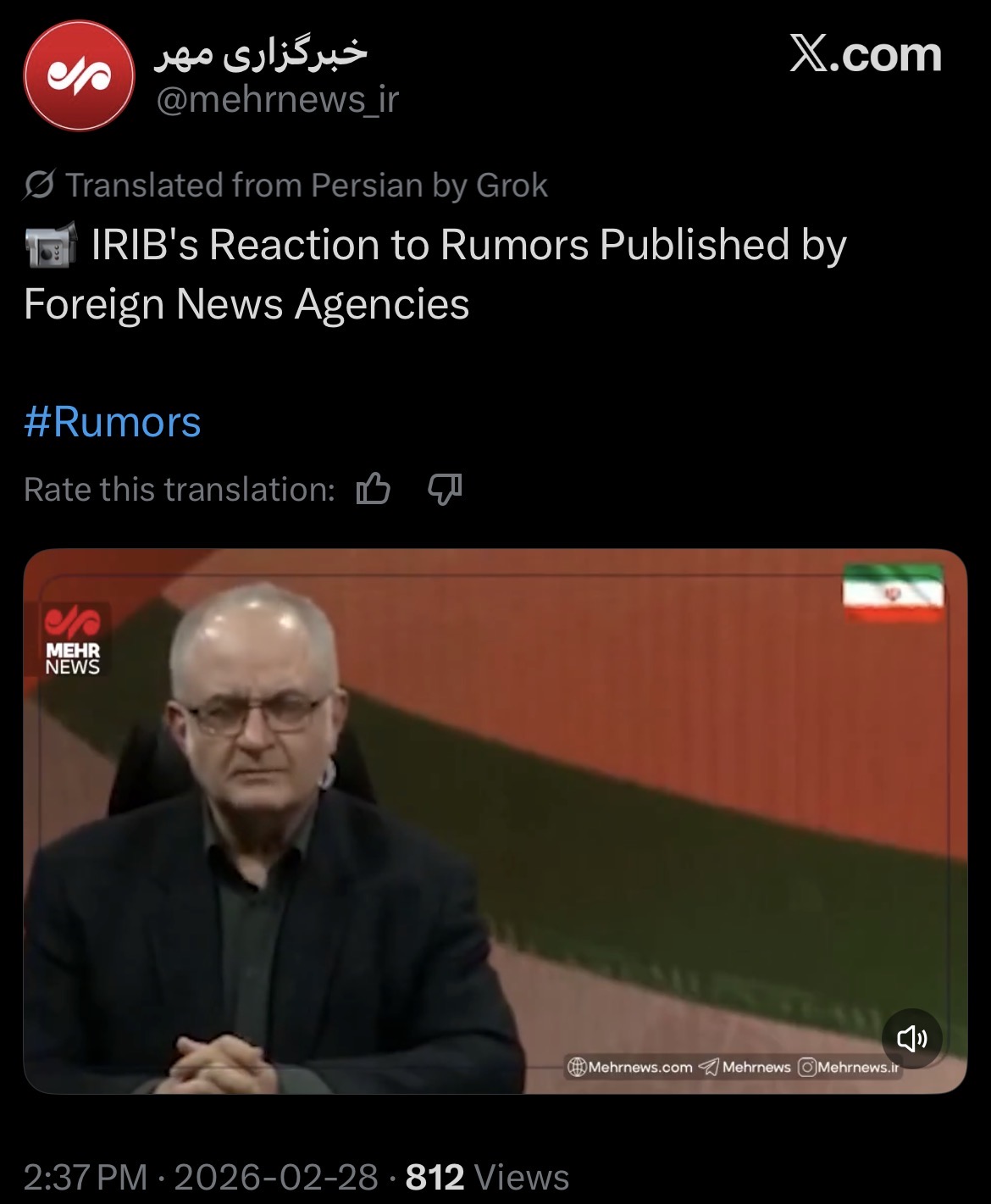Image resolution: width=991 pixels, height=1204 pixels.
Task: Click the Mehr News logo in video
Action: point(73,640)
